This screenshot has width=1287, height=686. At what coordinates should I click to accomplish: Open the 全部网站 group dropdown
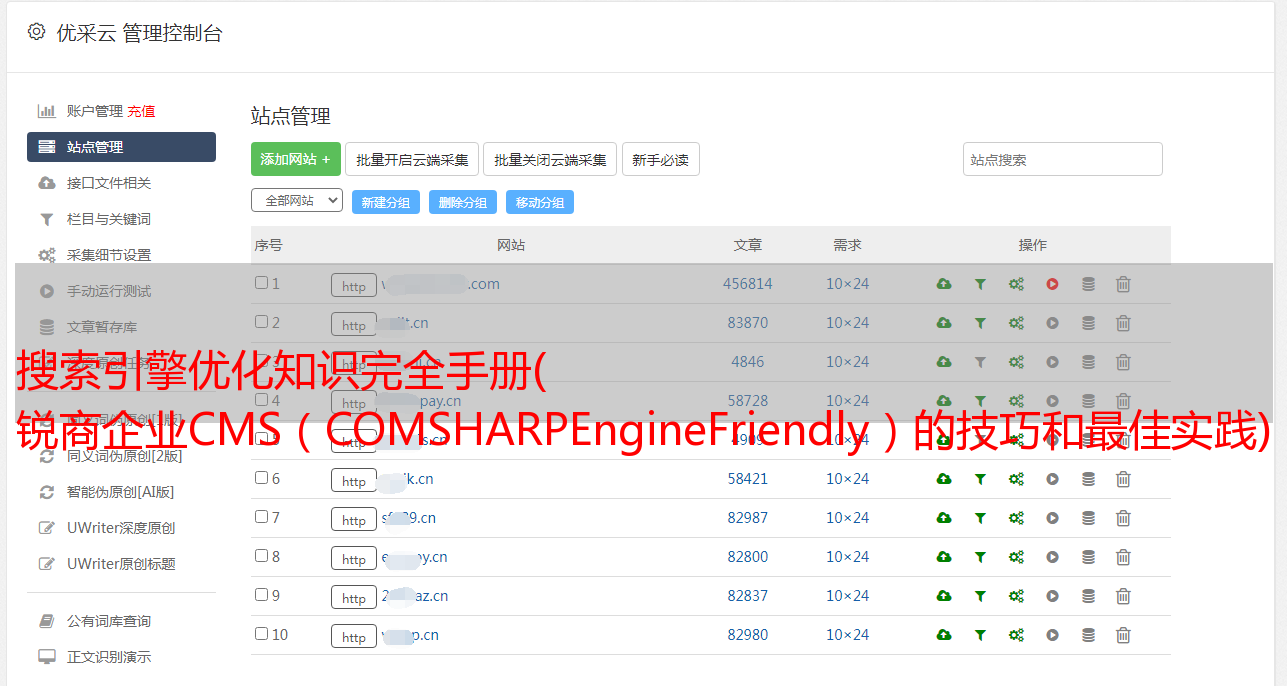point(297,201)
